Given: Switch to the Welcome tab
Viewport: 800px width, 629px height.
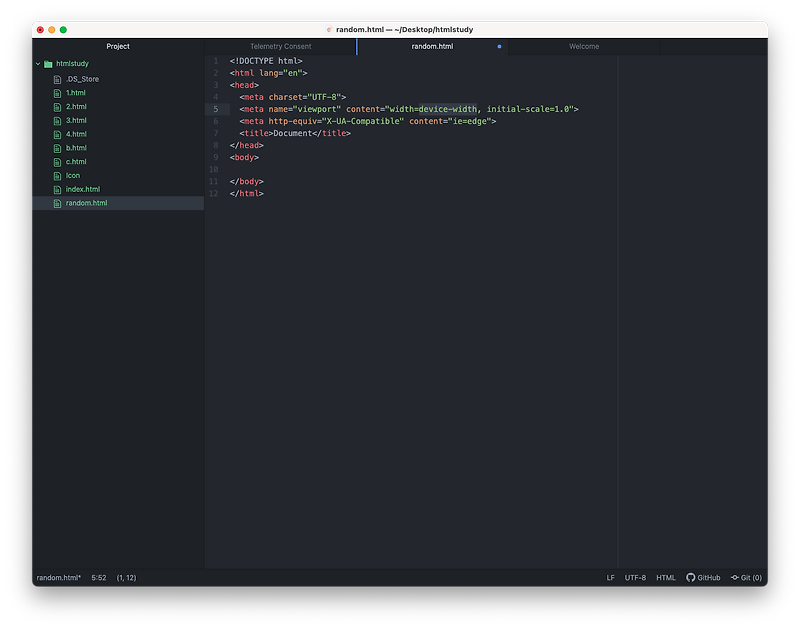Looking at the screenshot, I should tap(584, 46).
